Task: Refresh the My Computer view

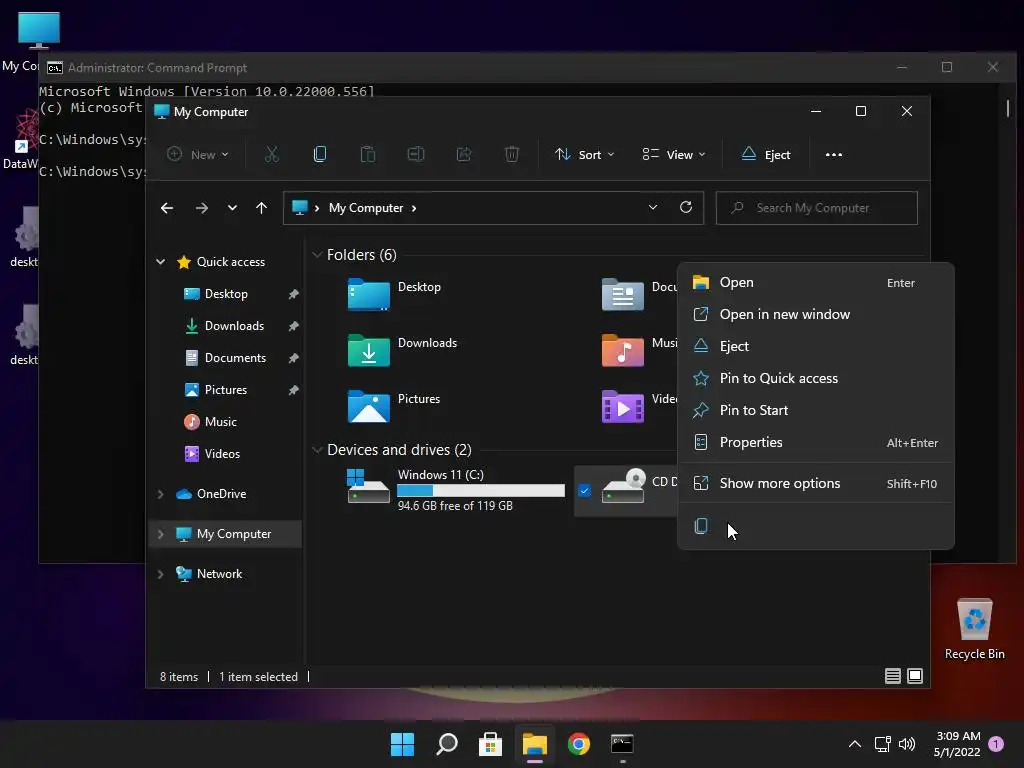Action: click(x=686, y=207)
